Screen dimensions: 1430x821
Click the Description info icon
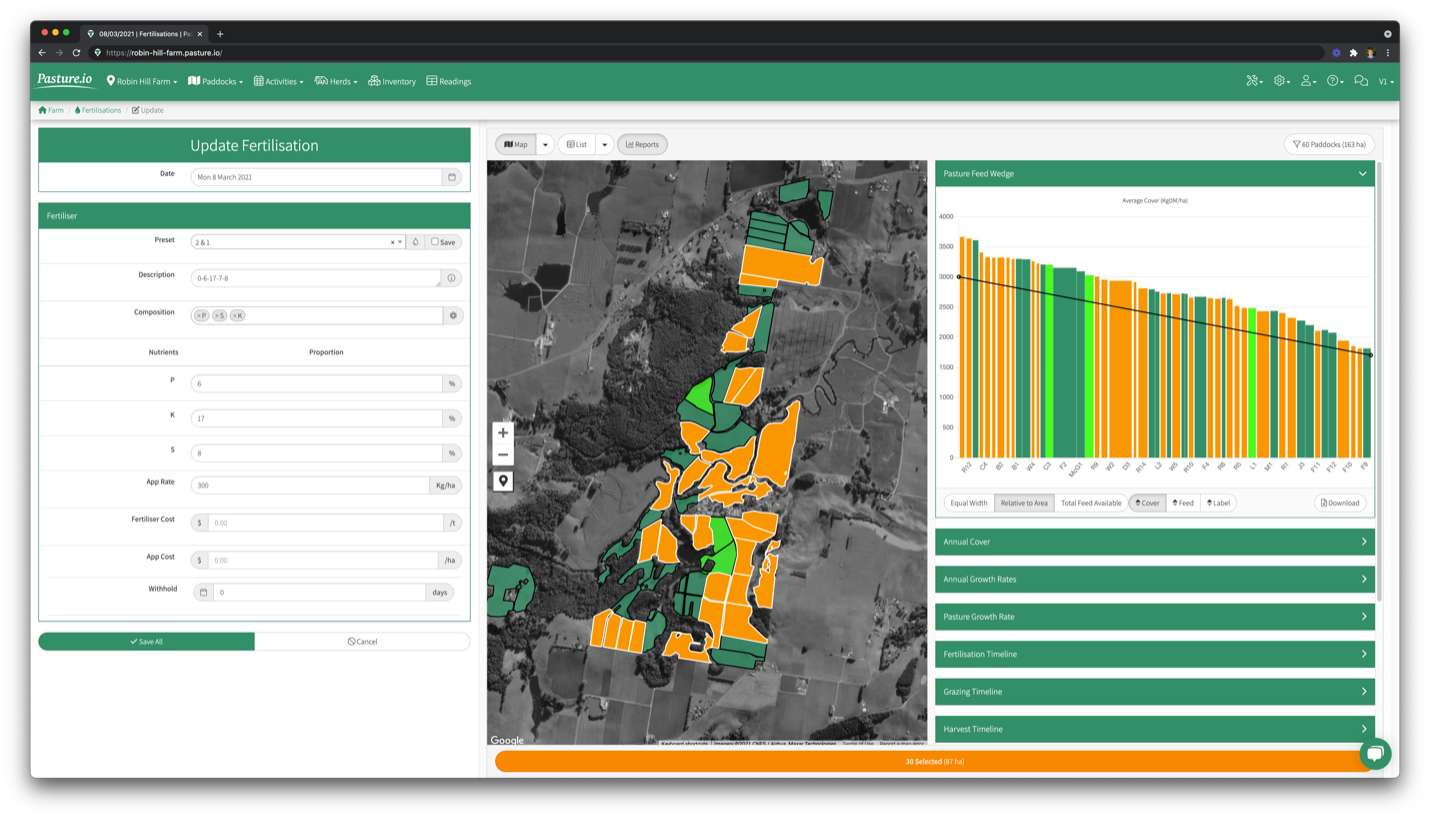tap(451, 278)
